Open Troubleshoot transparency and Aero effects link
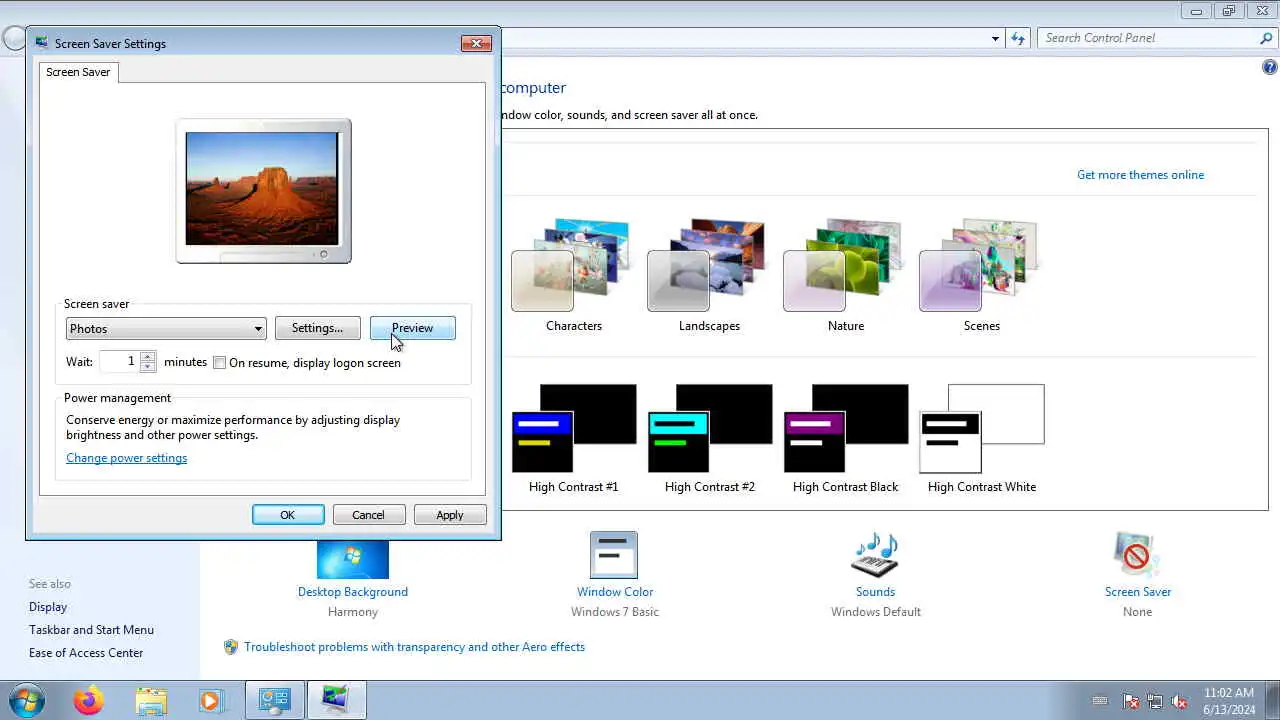This screenshot has height=720, width=1280. coord(414,647)
